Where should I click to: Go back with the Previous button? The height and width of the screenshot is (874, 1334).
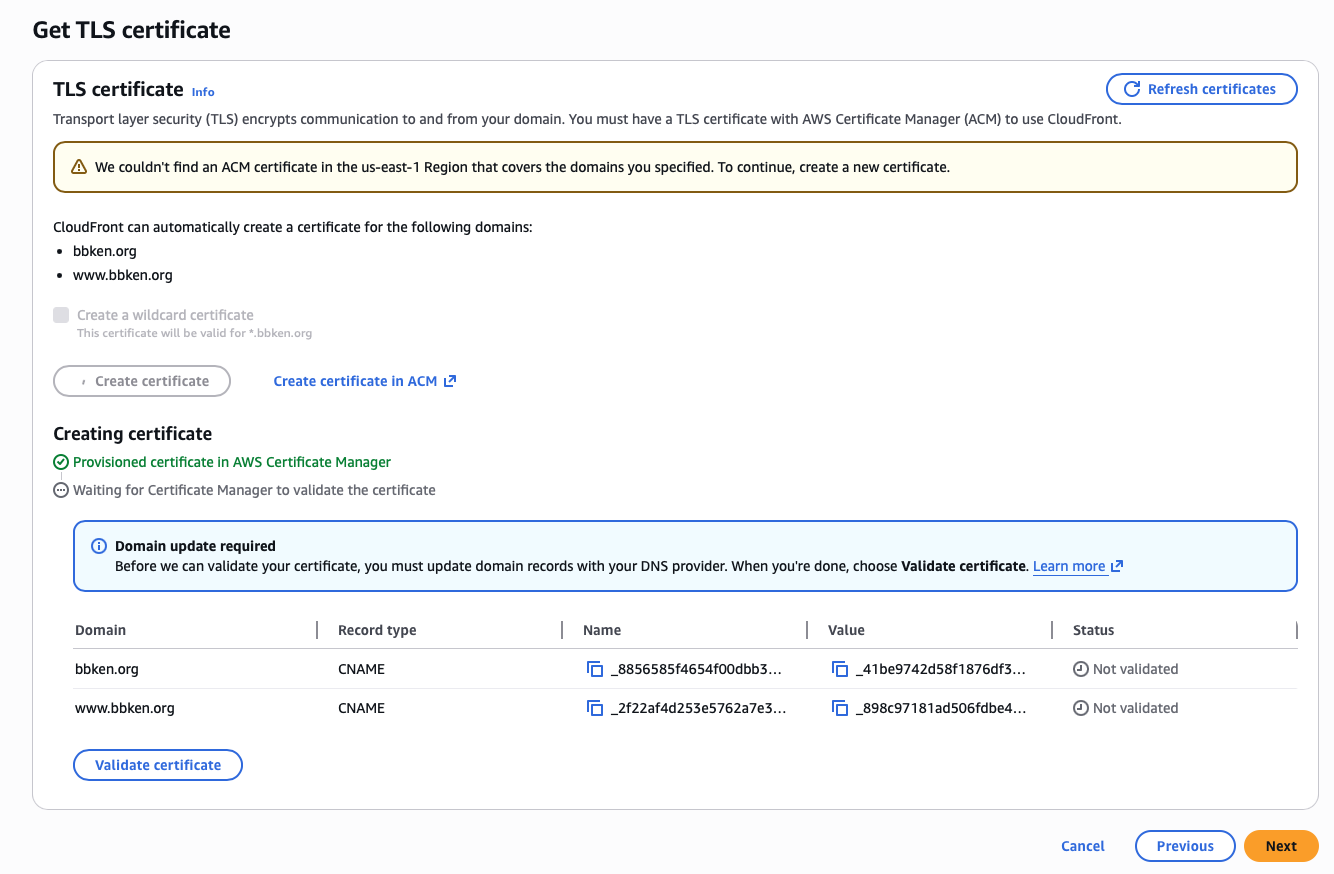1184,846
